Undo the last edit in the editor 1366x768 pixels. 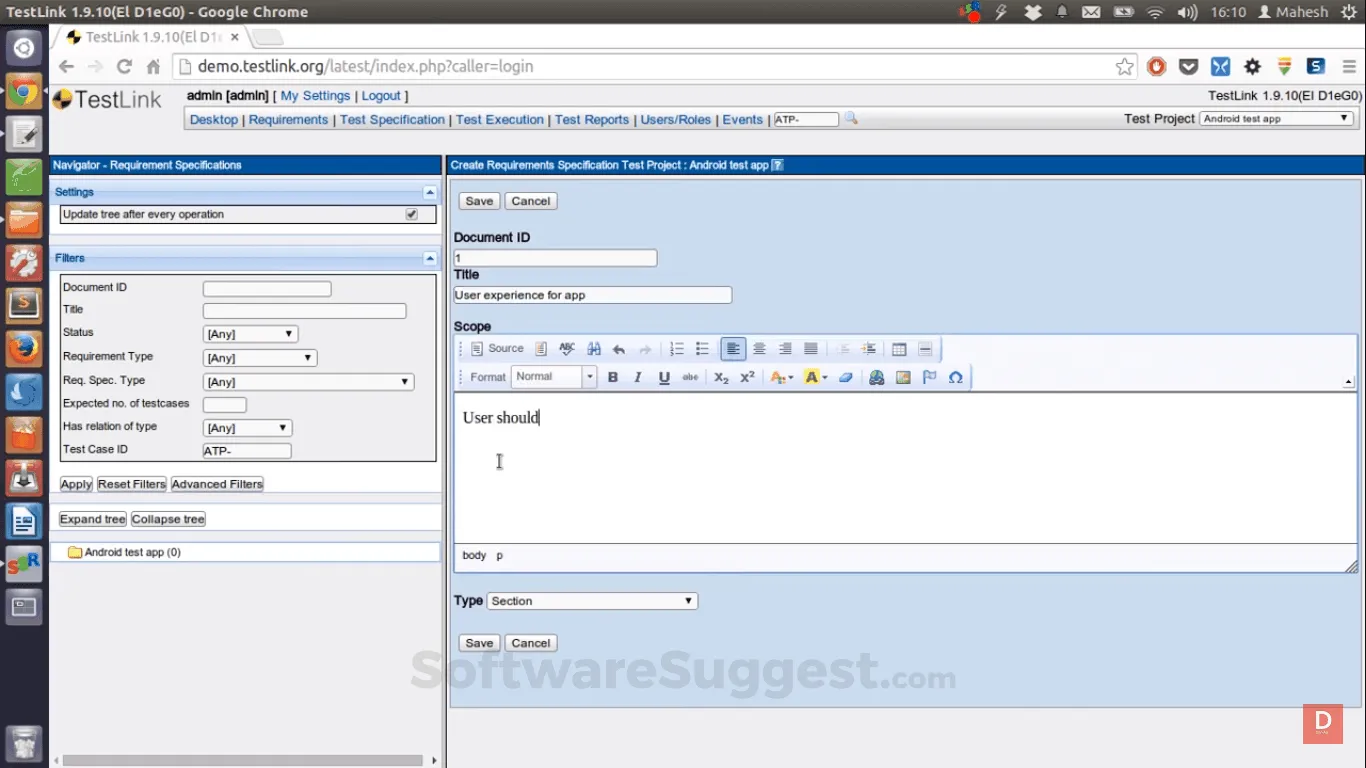619,349
